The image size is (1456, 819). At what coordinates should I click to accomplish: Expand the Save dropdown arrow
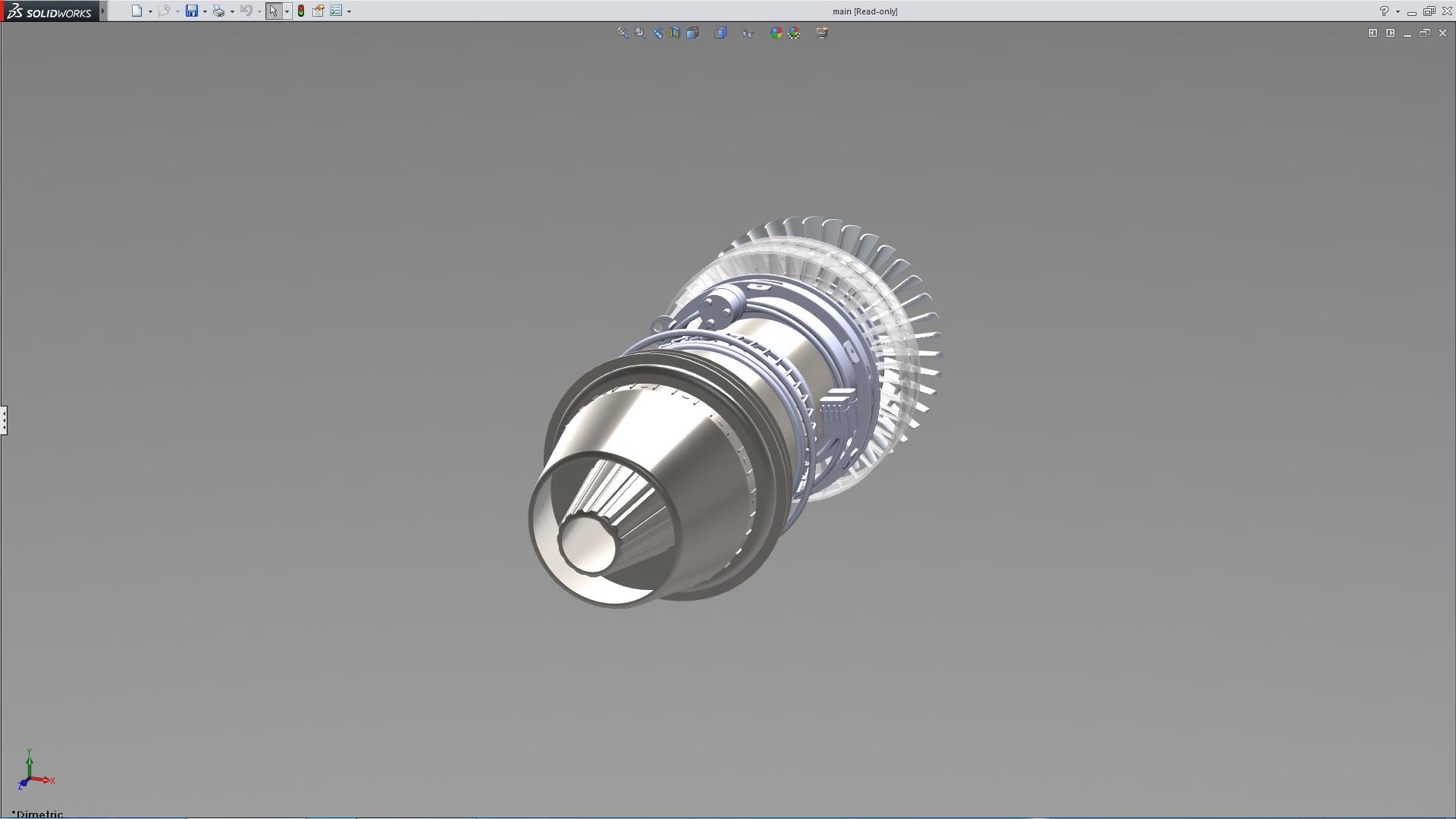click(x=205, y=11)
